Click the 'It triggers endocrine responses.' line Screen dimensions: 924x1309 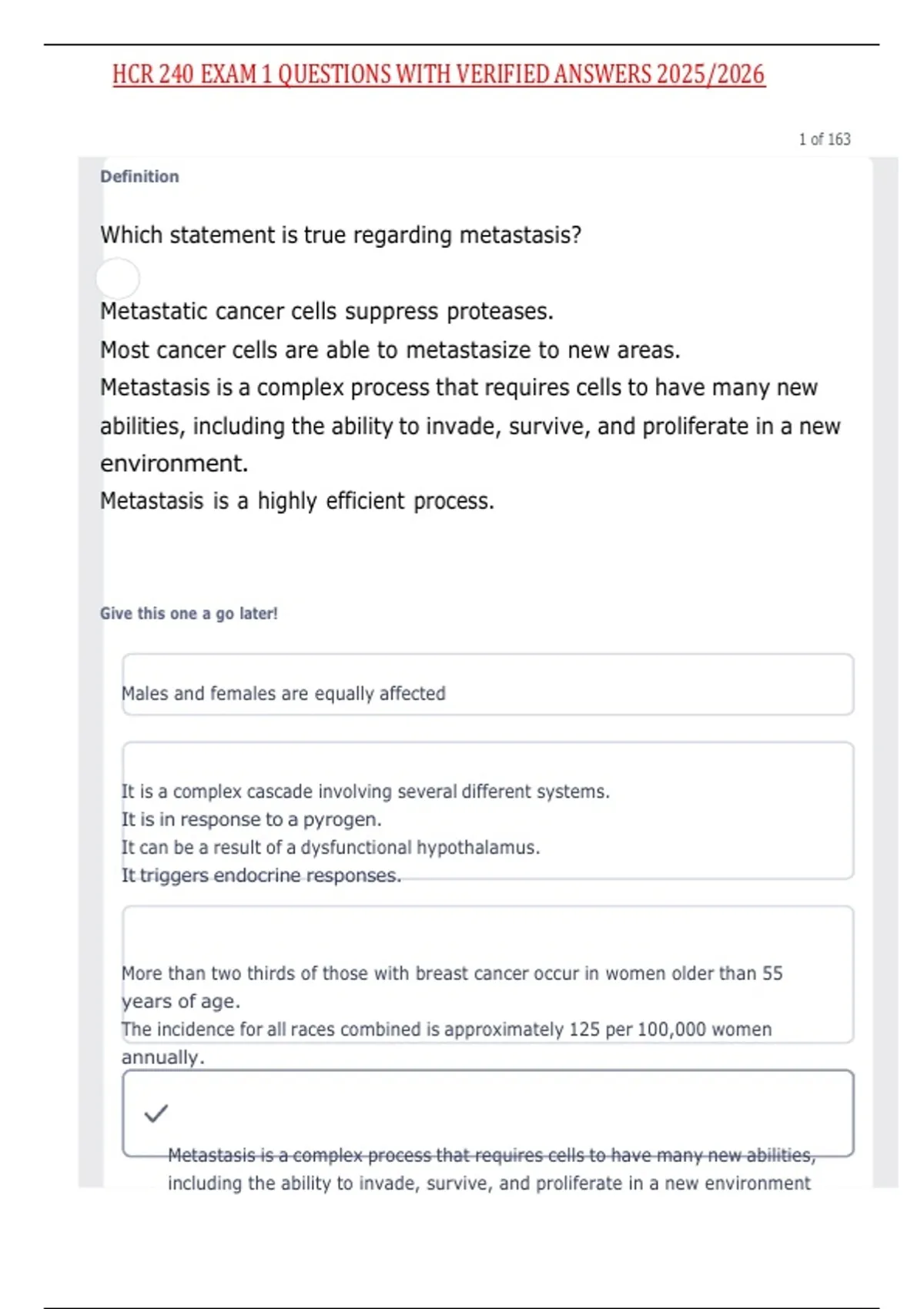tap(262, 875)
